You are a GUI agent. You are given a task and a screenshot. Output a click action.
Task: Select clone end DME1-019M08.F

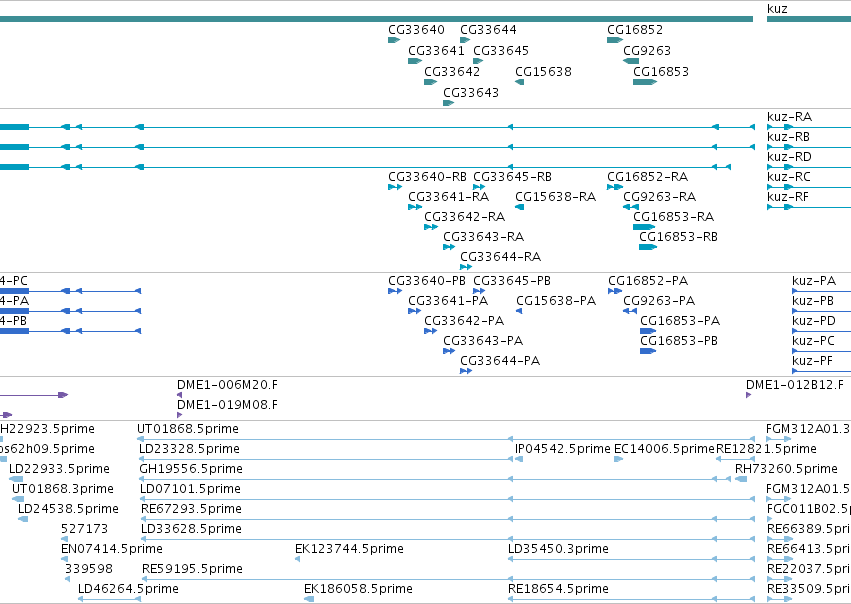pos(227,405)
